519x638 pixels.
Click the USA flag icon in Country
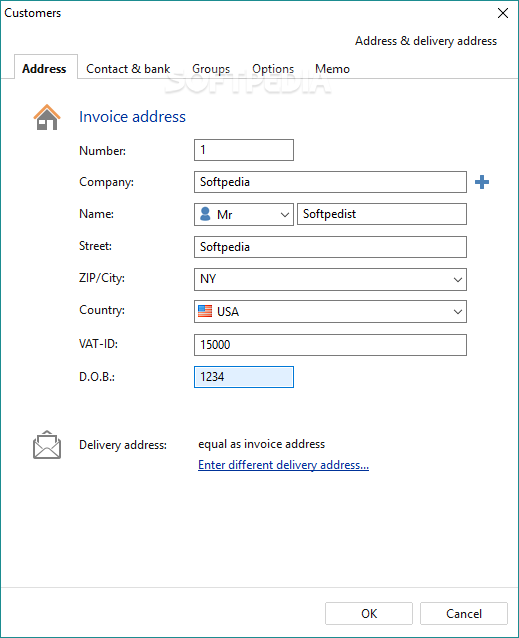coord(205,311)
